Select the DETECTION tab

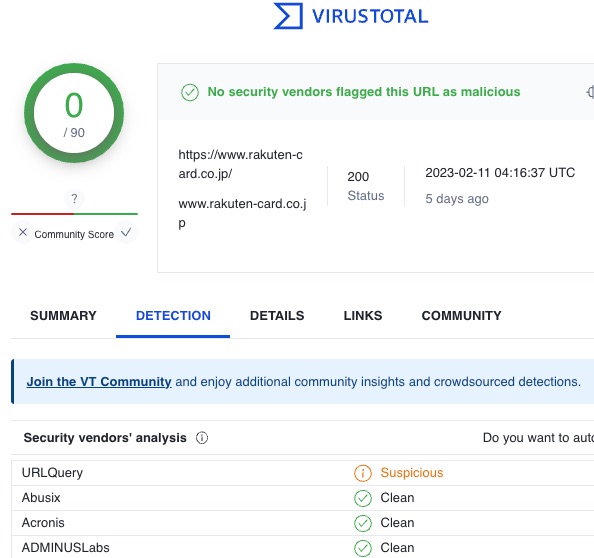click(x=173, y=316)
